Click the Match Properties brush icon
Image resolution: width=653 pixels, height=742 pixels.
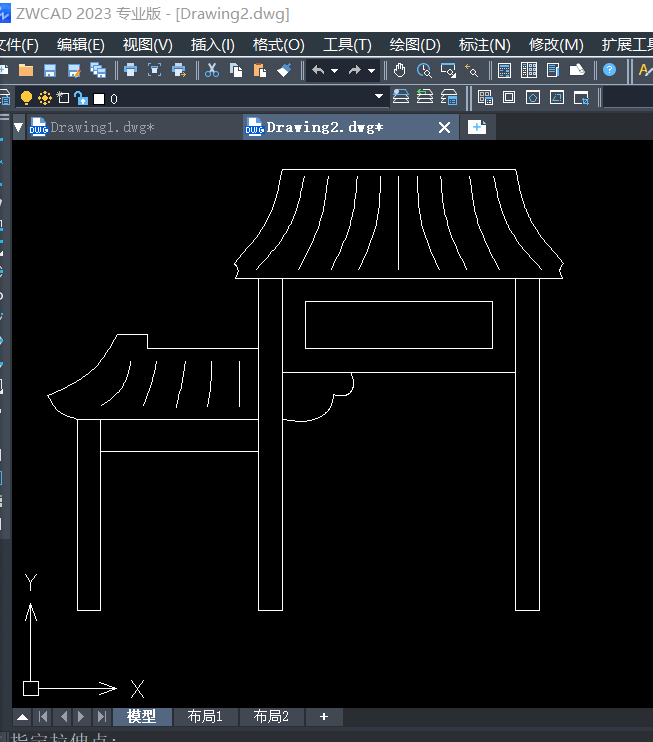pos(284,71)
